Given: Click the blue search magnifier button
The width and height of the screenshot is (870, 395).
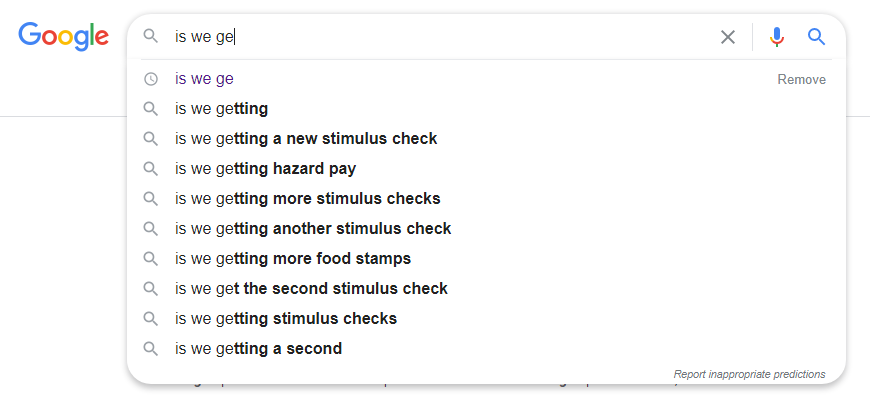Looking at the screenshot, I should (x=816, y=37).
